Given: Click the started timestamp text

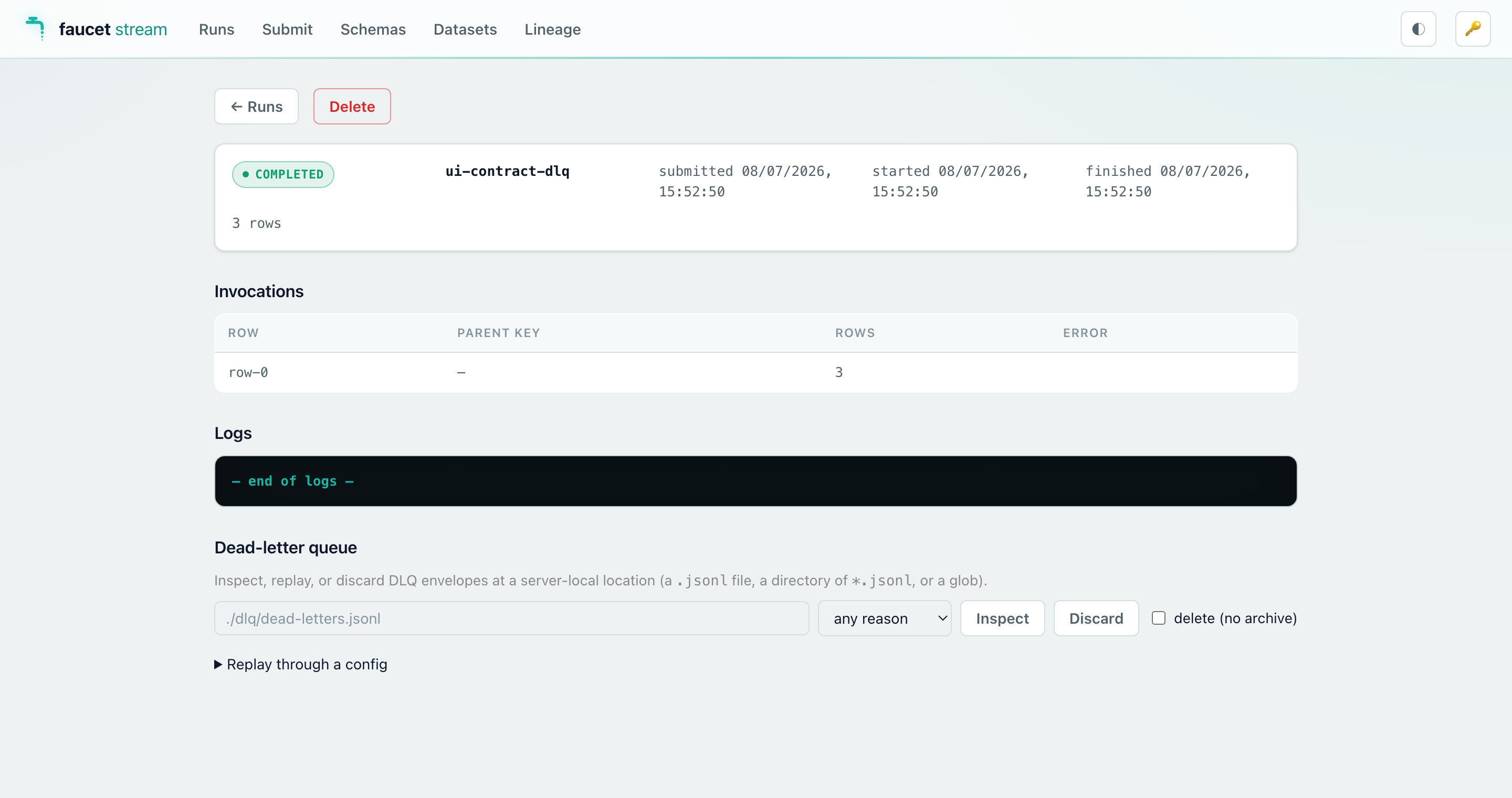Looking at the screenshot, I should 950,181.
